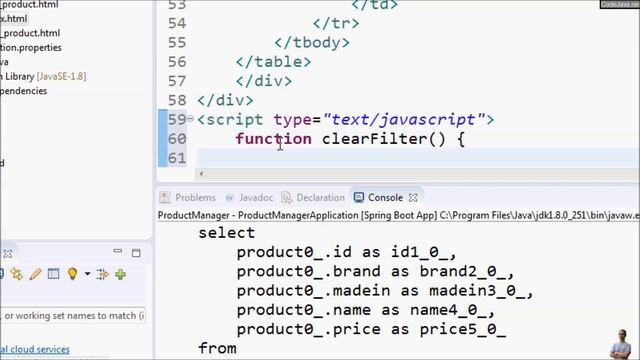Click line number 60 in the gutter
The height and width of the screenshot is (360, 640).
(177, 139)
